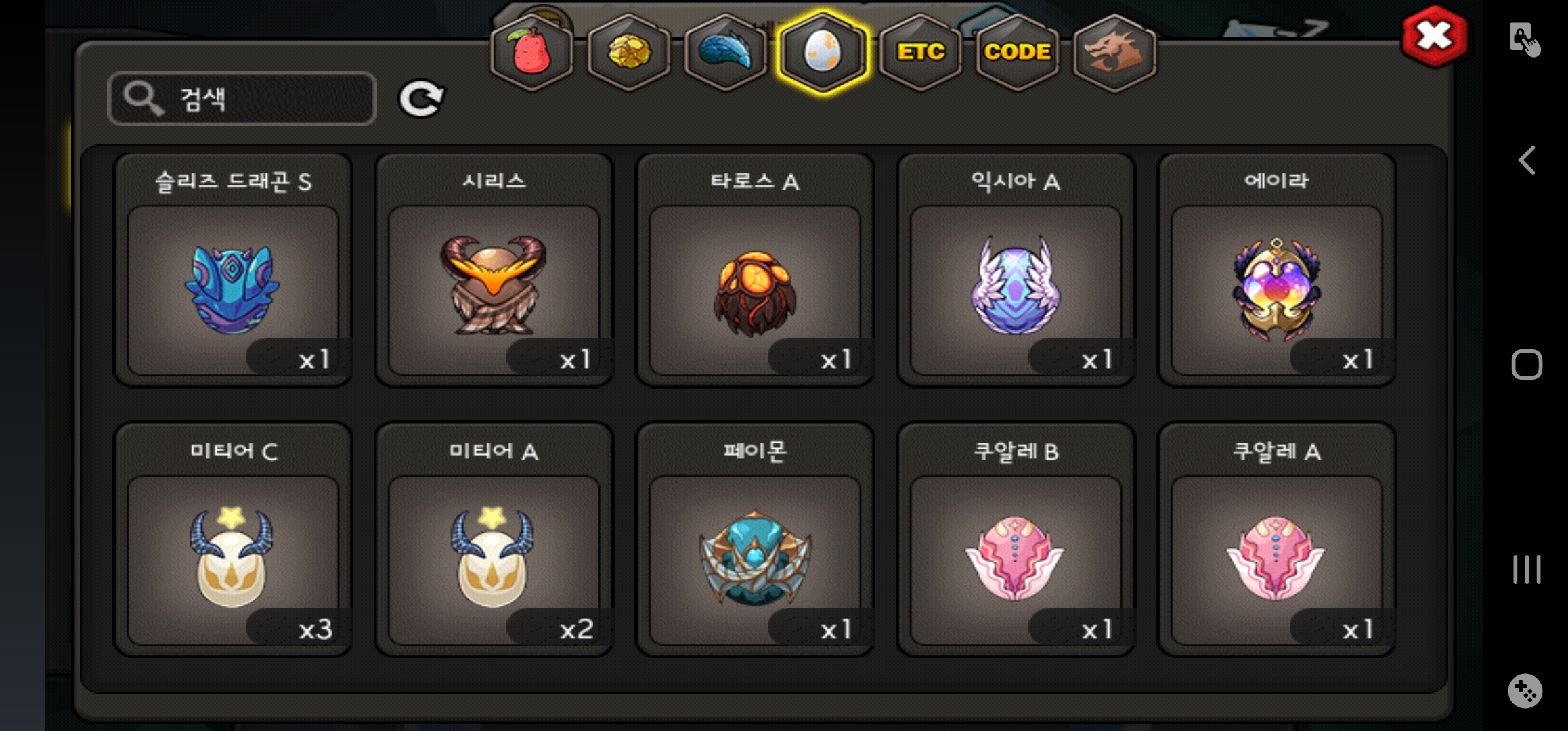Select the 에이라 golden egg

point(1277,270)
